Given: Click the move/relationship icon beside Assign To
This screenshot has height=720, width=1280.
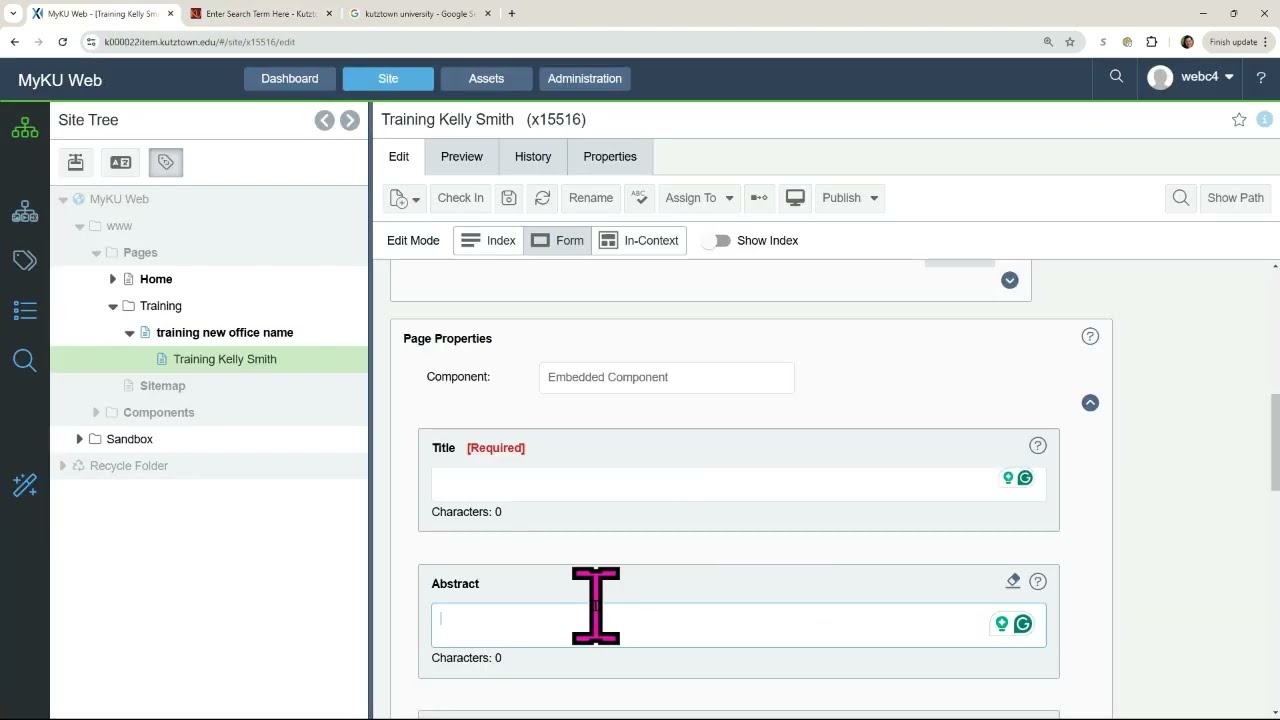Looking at the screenshot, I should pyautogui.click(x=759, y=198).
